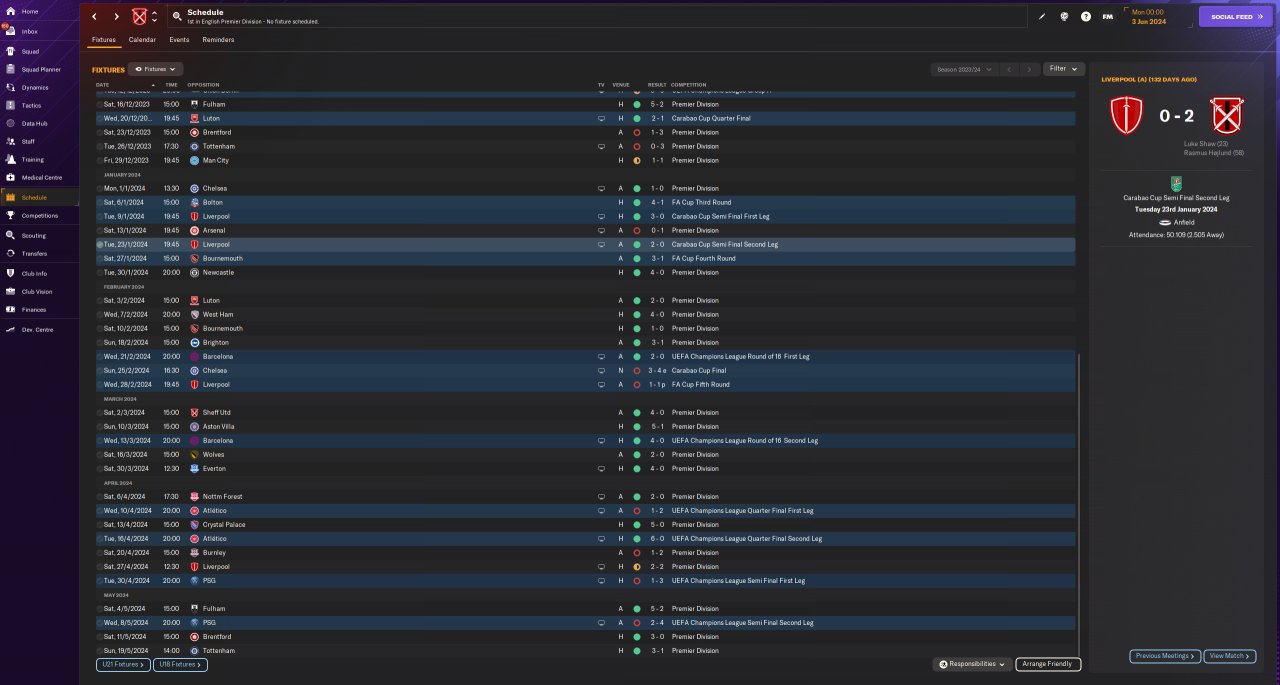Click the club switcher up/down chevrons
Screen dimensions: 1280x685
(154, 16)
